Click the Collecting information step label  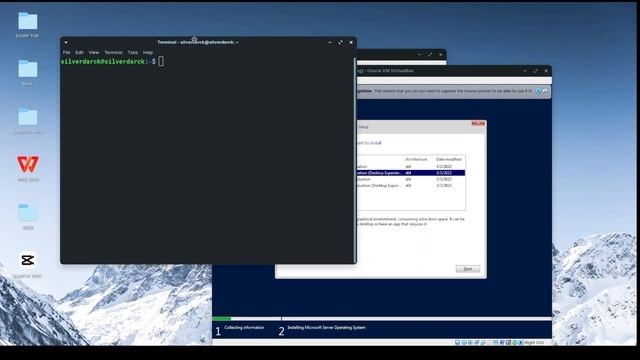(244, 327)
